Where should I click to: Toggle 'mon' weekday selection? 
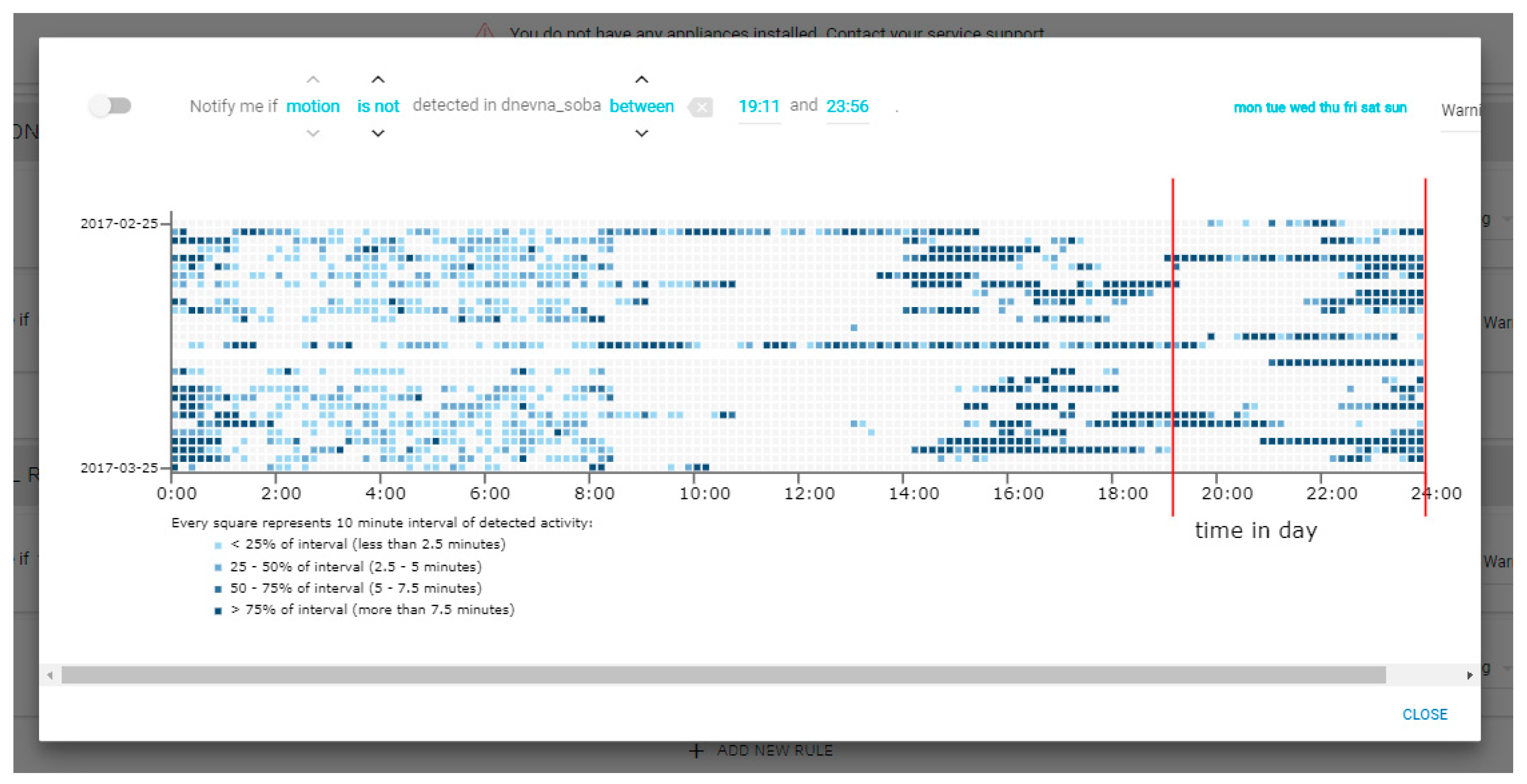pyautogui.click(x=1247, y=108)
